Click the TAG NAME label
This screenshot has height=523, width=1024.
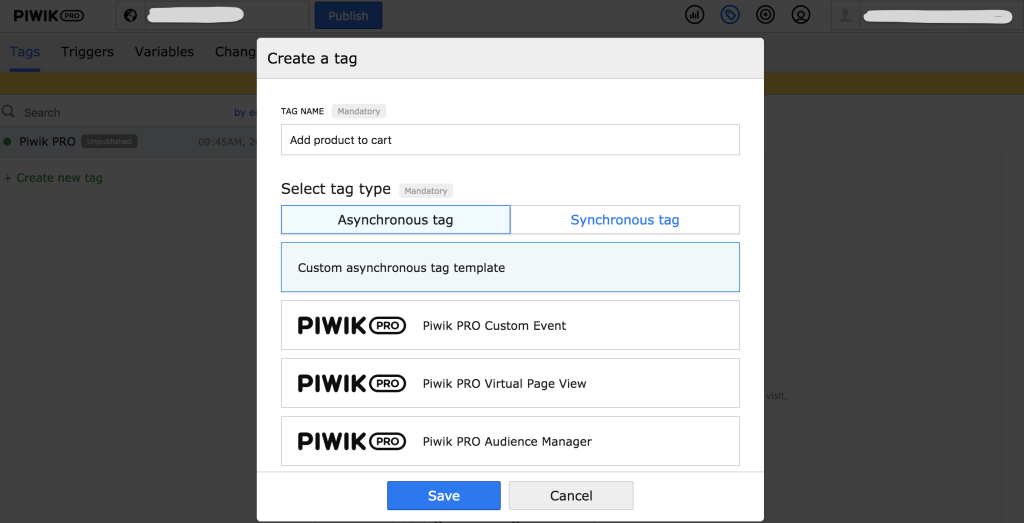pos(302,111)
